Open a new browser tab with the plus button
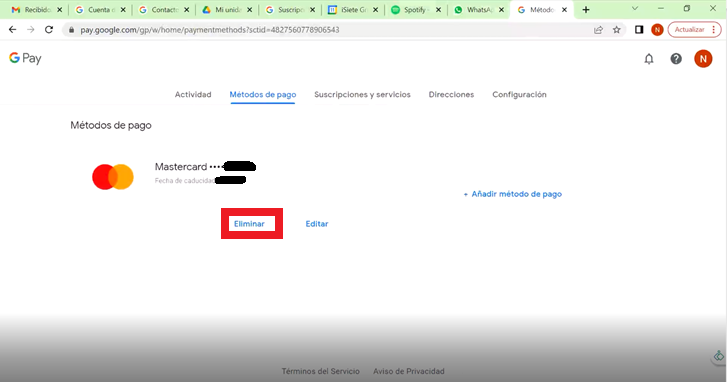 coord(586,10)
